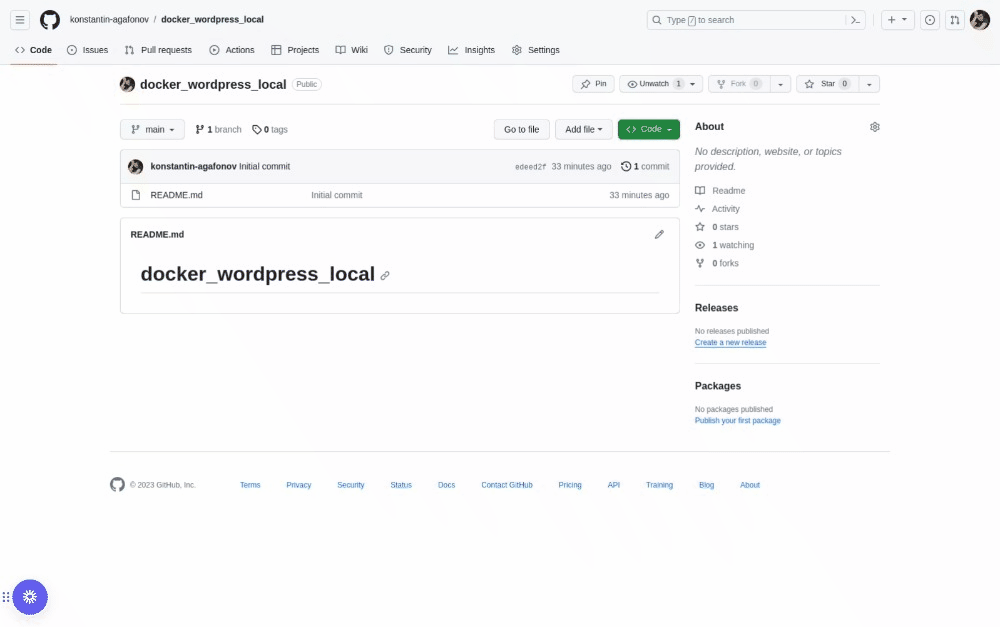Open the main branch dropdown

click(152, 129)
